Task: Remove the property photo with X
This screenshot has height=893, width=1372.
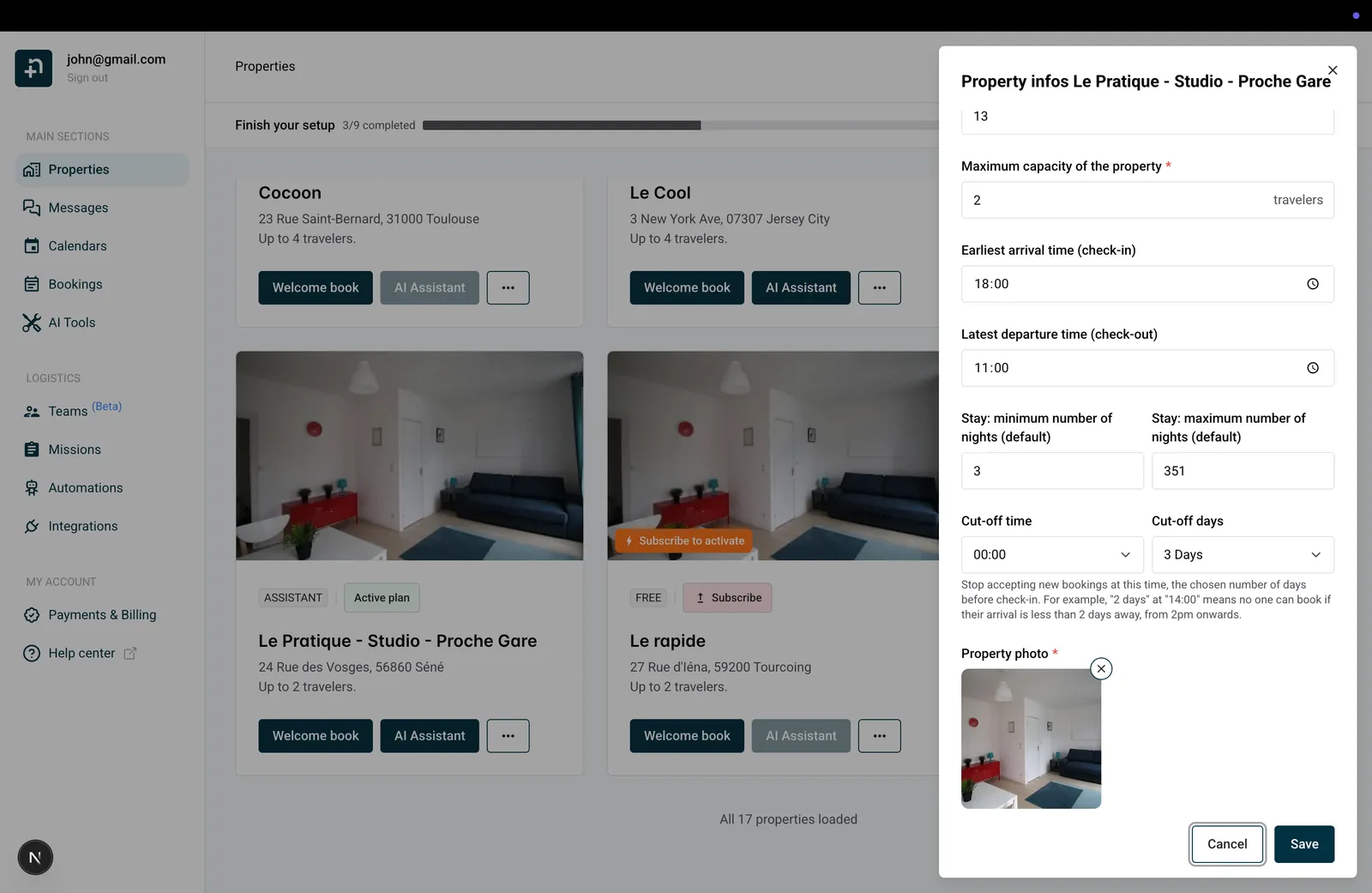Action: coord(1101,669)
